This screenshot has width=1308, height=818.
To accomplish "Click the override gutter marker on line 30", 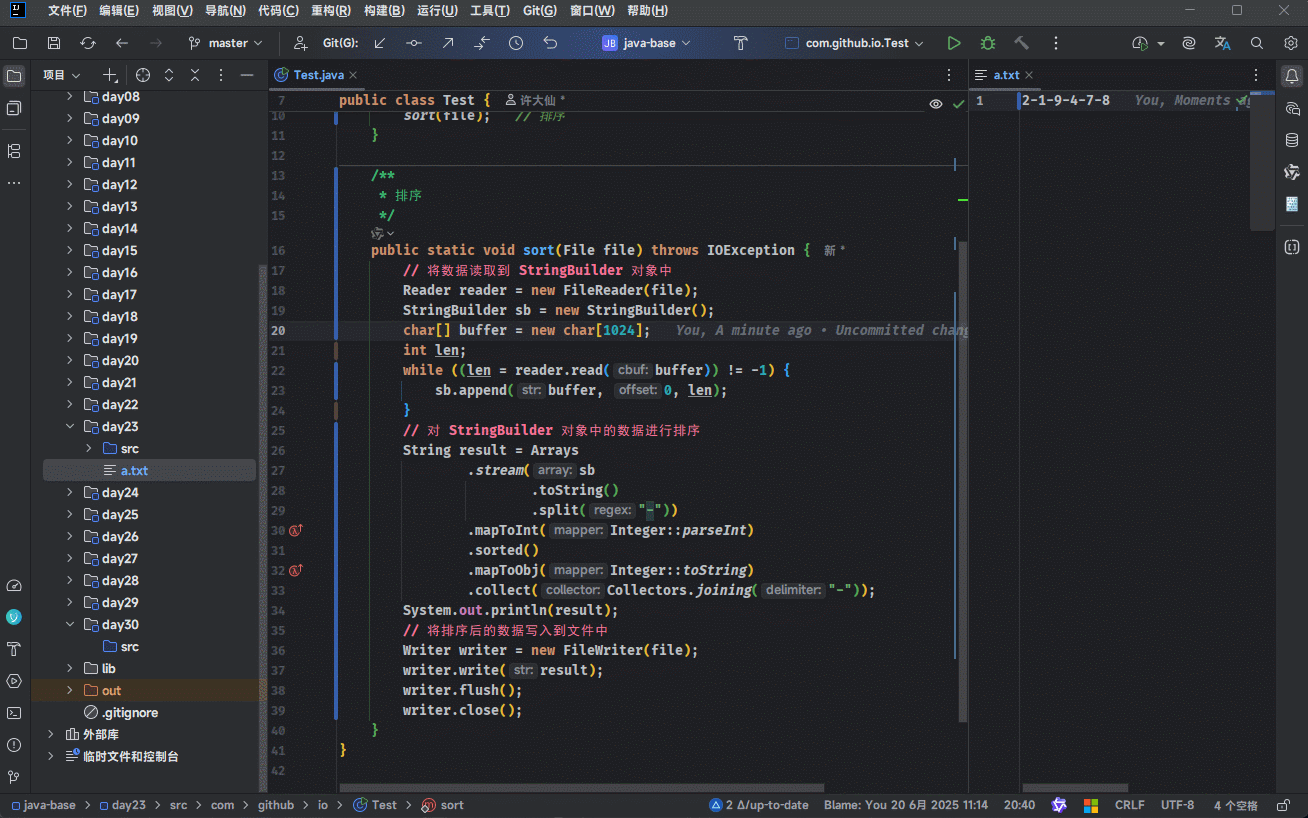I will 296,530.
